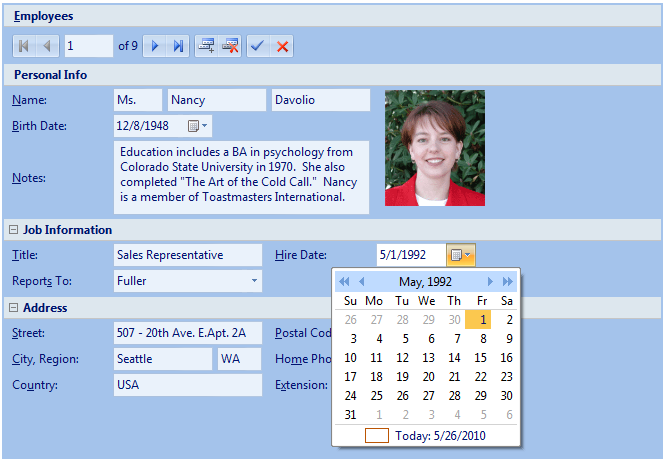The width and height of the screenshot is (667, 463).
Task: Cancel edits with the red X icon
Action: point(283,46)
